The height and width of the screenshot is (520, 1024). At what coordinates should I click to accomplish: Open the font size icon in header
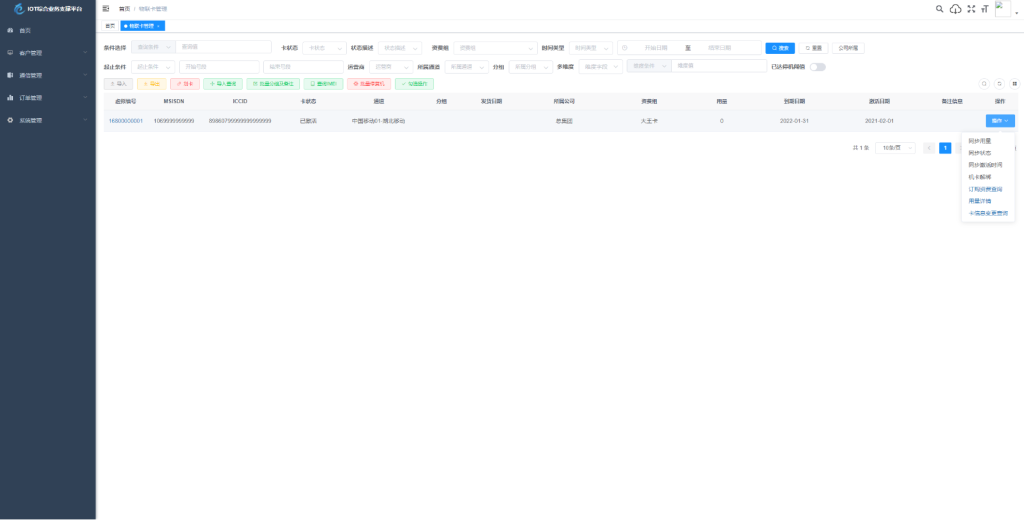click(985, 9)
